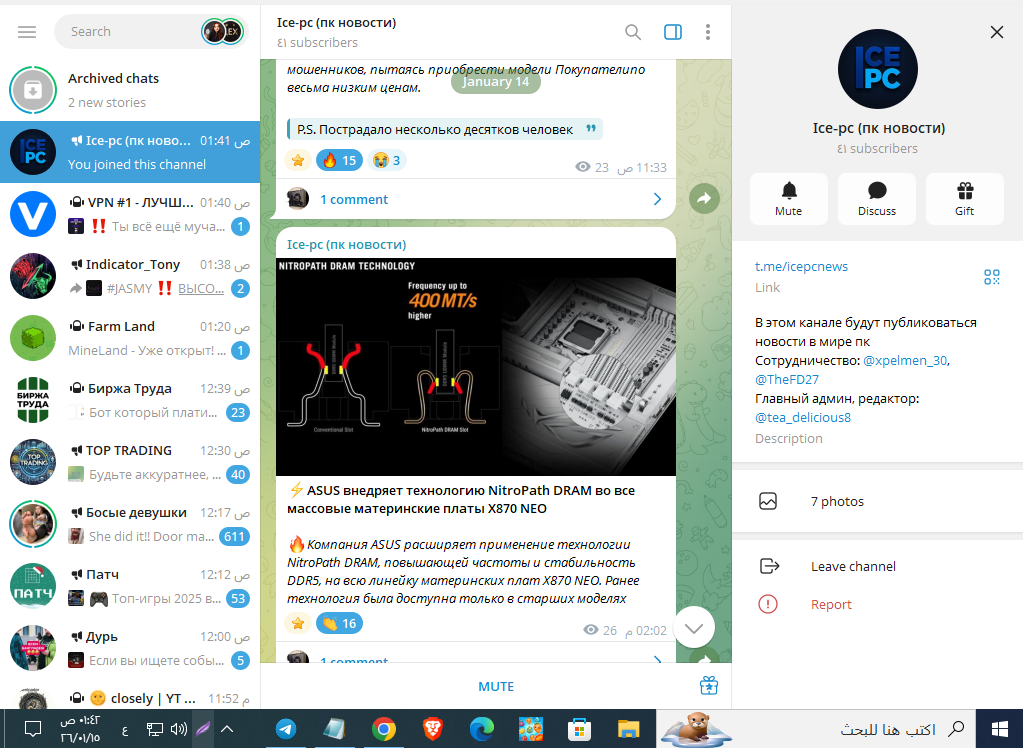
Task: Close the channel info panel
Action: 996,32
